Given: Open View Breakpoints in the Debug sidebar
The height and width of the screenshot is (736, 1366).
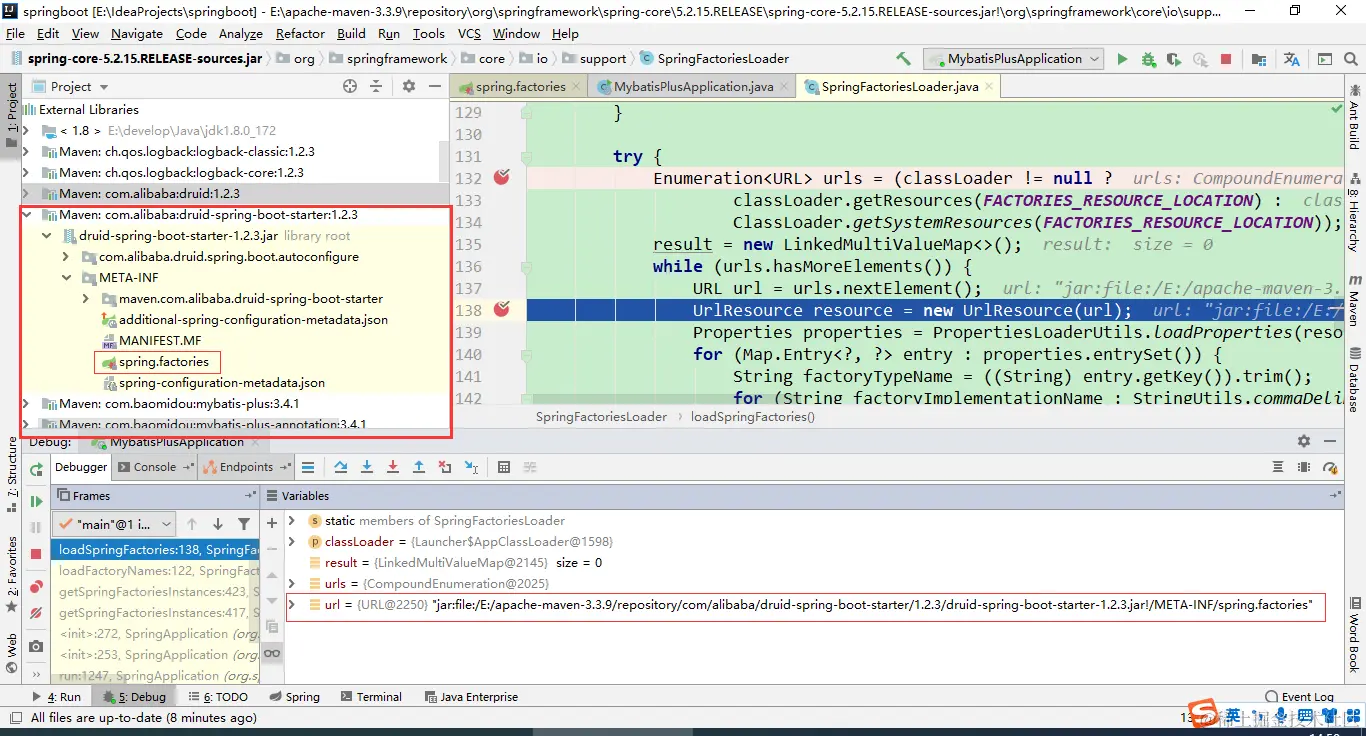Looking at the screenshot, I should point(36,587).
